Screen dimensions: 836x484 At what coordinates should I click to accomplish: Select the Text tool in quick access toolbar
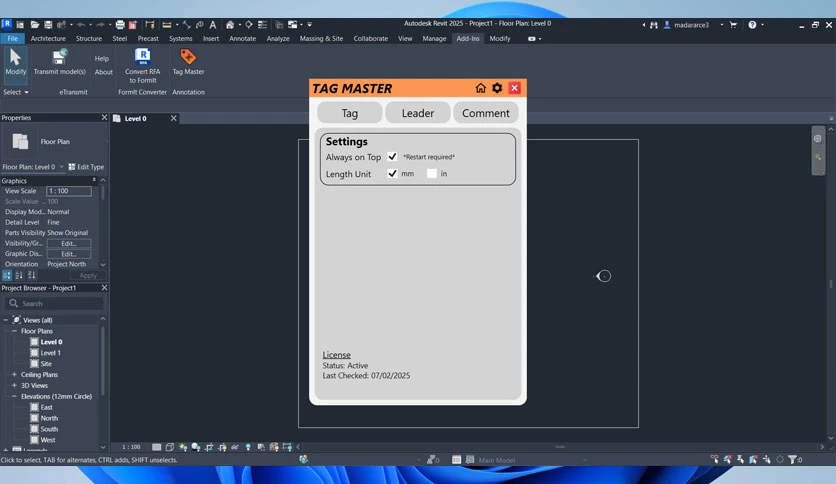pos(213,25)
